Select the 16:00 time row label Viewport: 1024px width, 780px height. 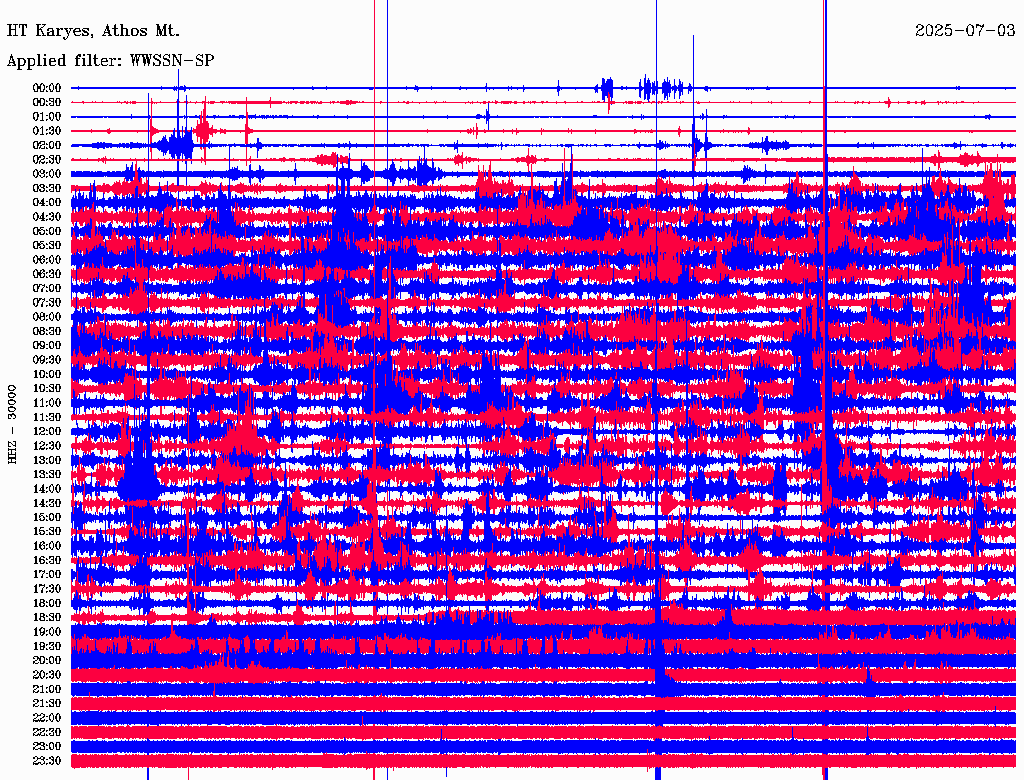point(47,546)
